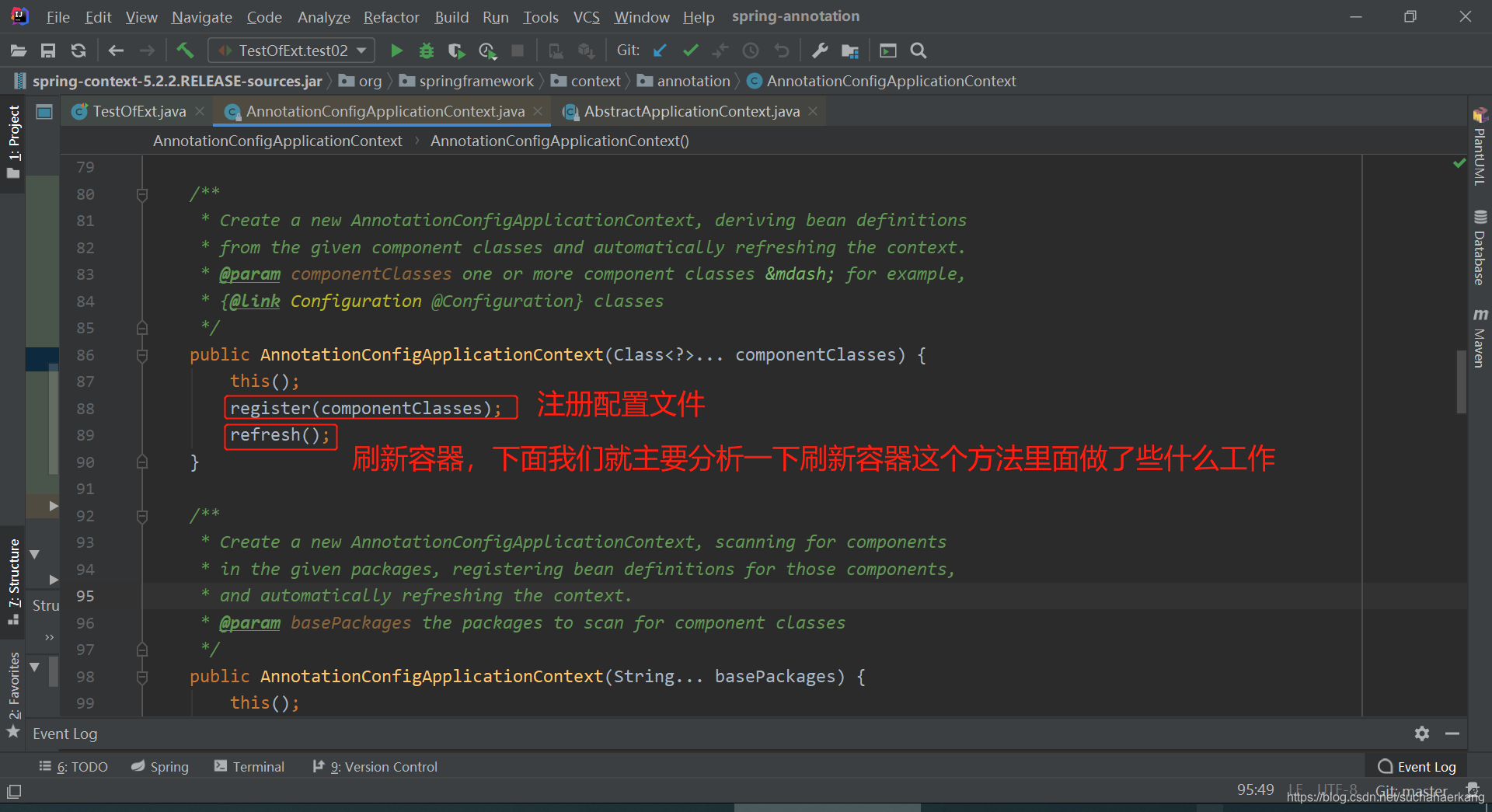Open Search Everywhere magnifier icon

tap(919, 51)
